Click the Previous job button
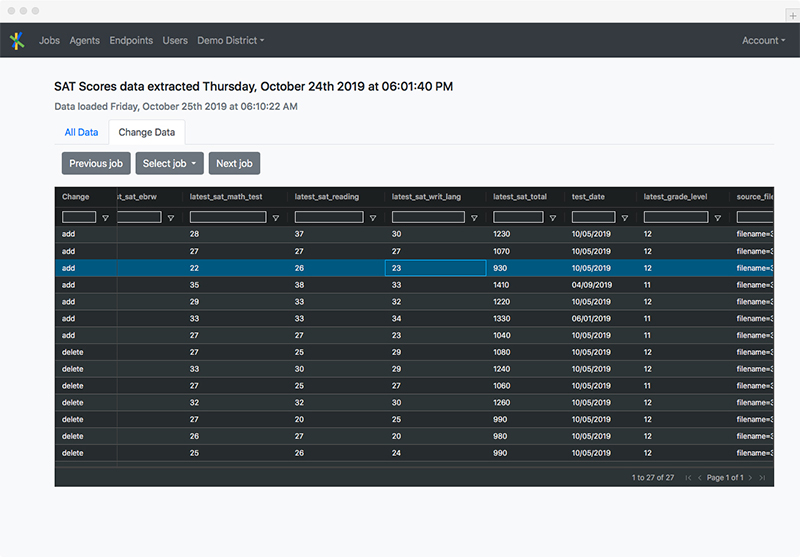This screenshot has height=557, width=800. click(96, 164)
